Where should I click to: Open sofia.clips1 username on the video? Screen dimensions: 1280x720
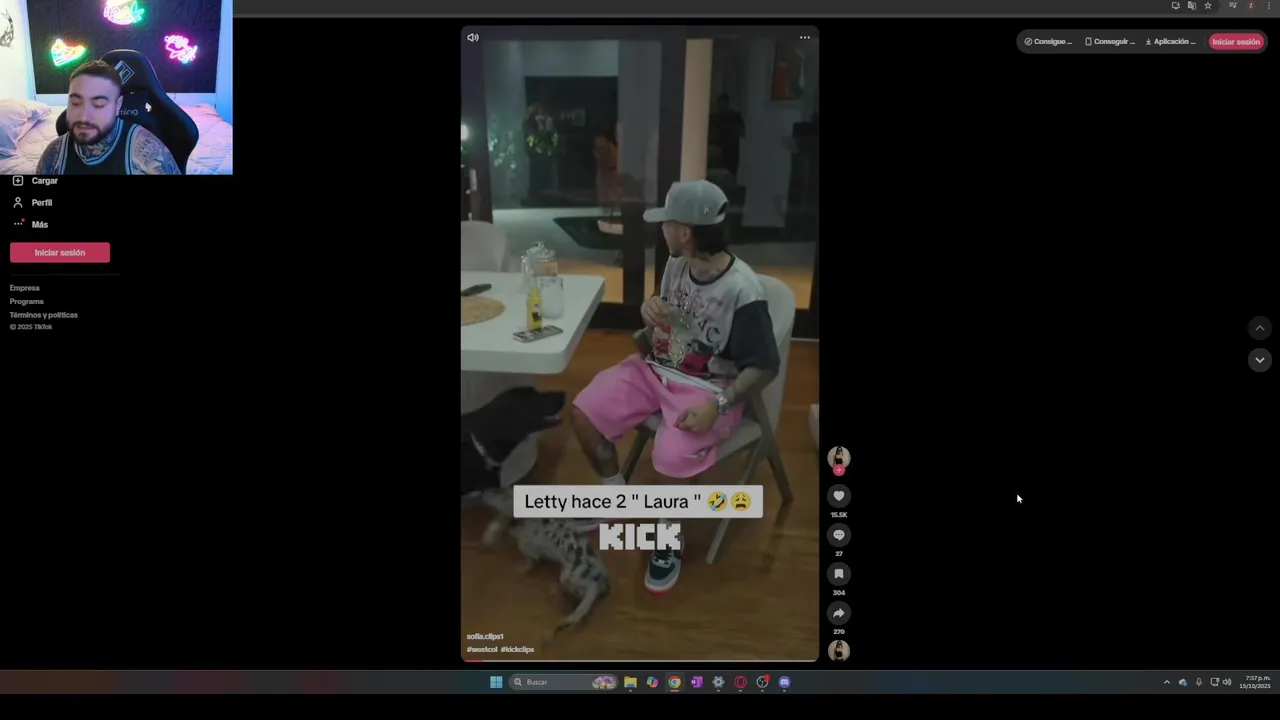point(485,637)
